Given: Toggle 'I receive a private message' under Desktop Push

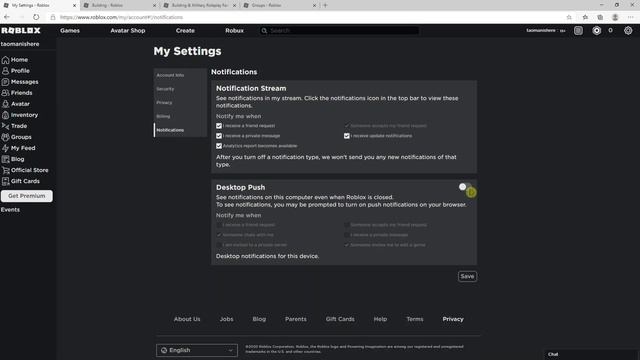Looking at the screenshot, I should point(347,235).
